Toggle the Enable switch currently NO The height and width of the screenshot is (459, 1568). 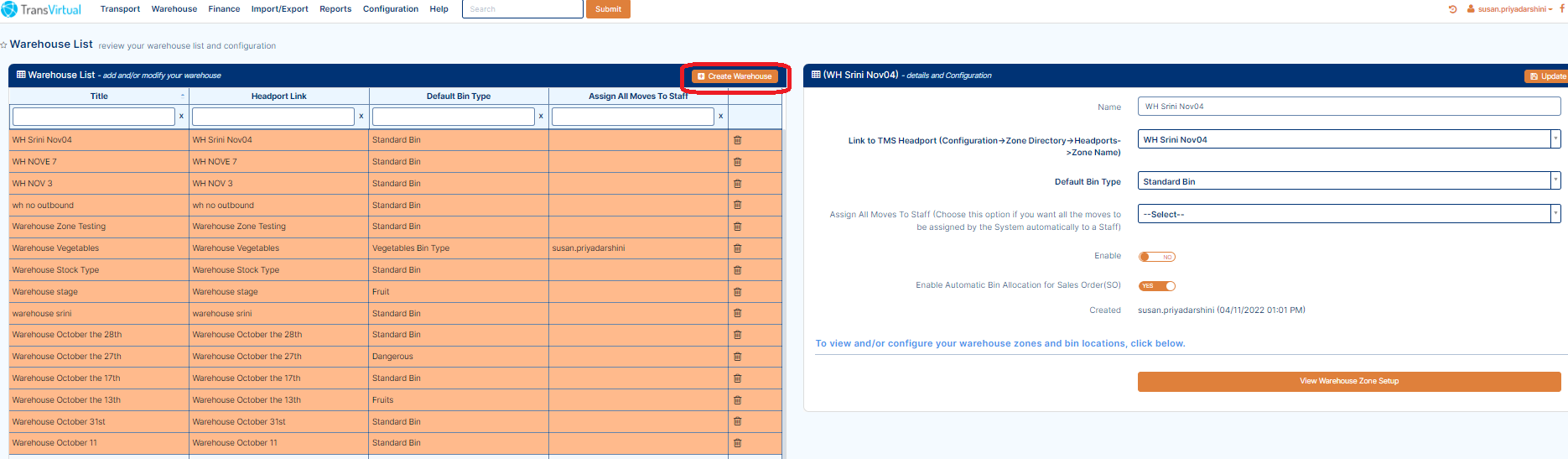coord(1157,257)
